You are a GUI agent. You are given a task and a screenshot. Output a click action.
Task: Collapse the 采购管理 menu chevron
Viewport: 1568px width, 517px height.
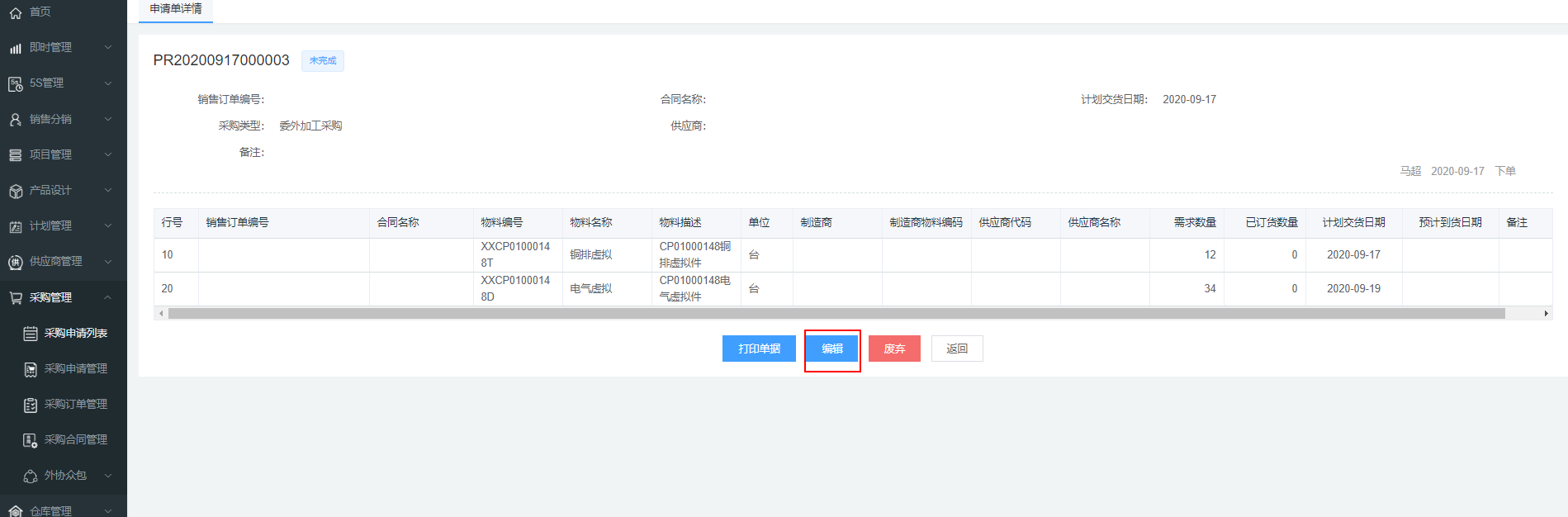(x=108, y=297)
